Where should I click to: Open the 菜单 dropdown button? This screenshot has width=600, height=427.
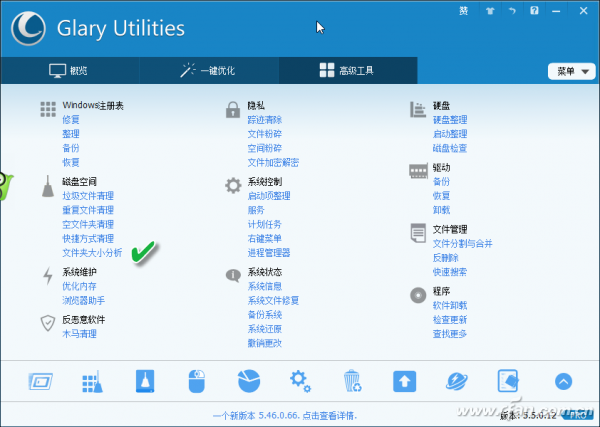[572, 71]
